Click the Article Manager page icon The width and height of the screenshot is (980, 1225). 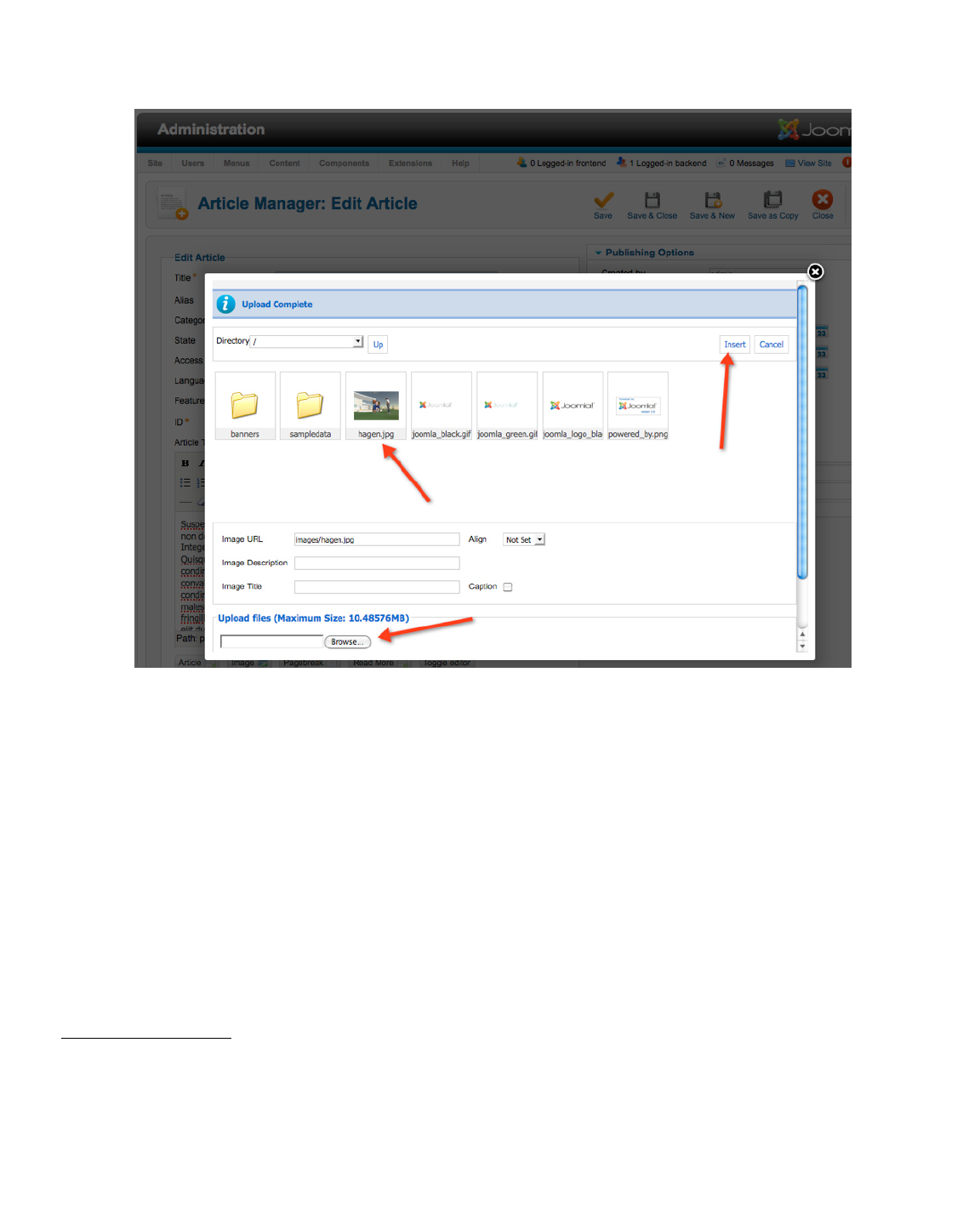(x=173, y=204)
